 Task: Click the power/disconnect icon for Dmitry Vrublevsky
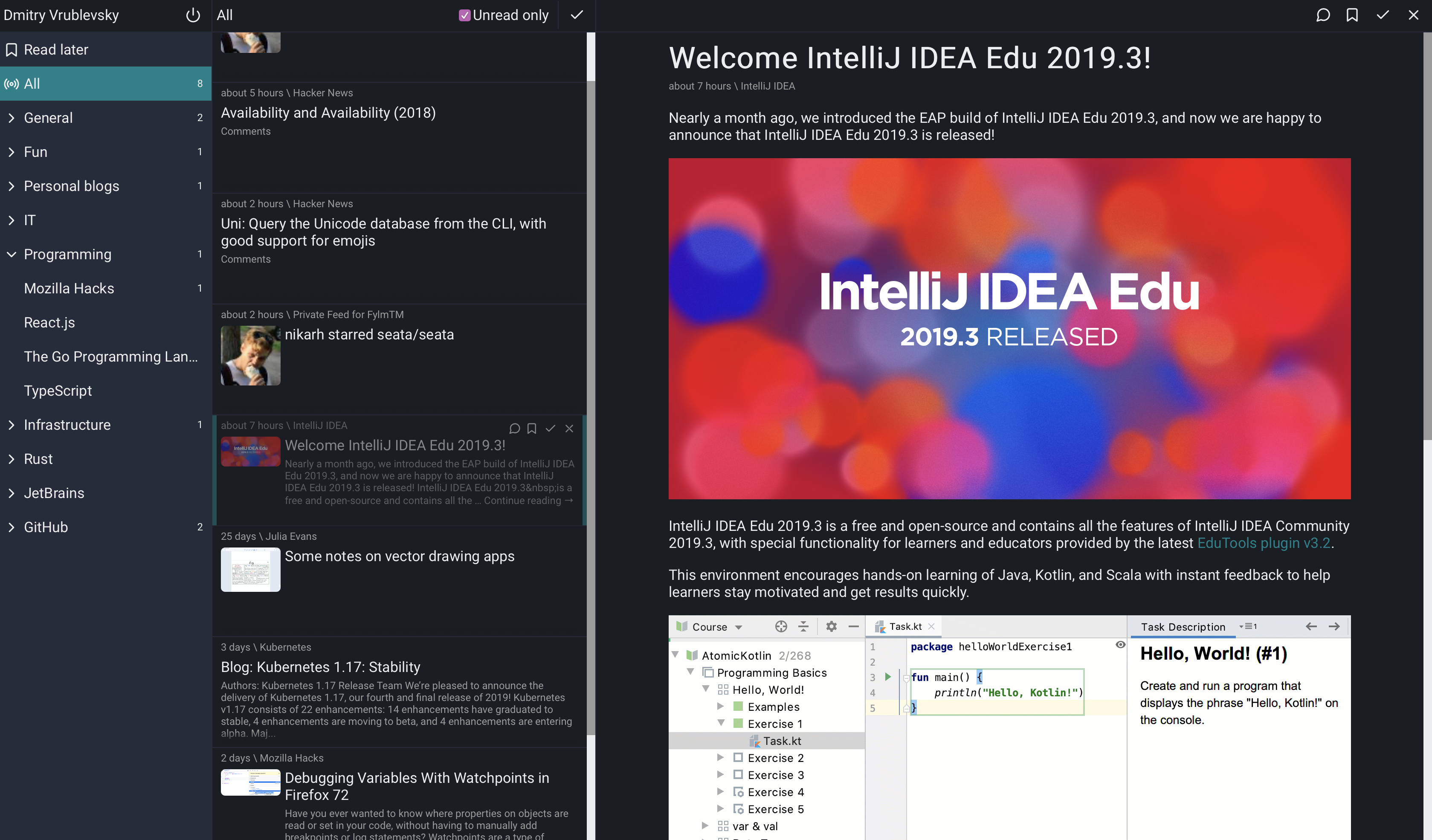[x=191, y=15]
